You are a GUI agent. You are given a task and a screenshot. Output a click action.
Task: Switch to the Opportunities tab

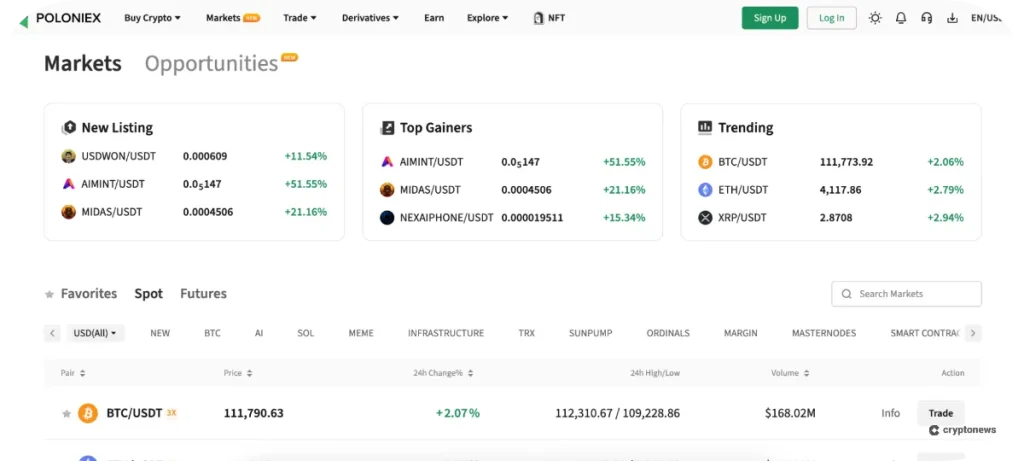212,63
